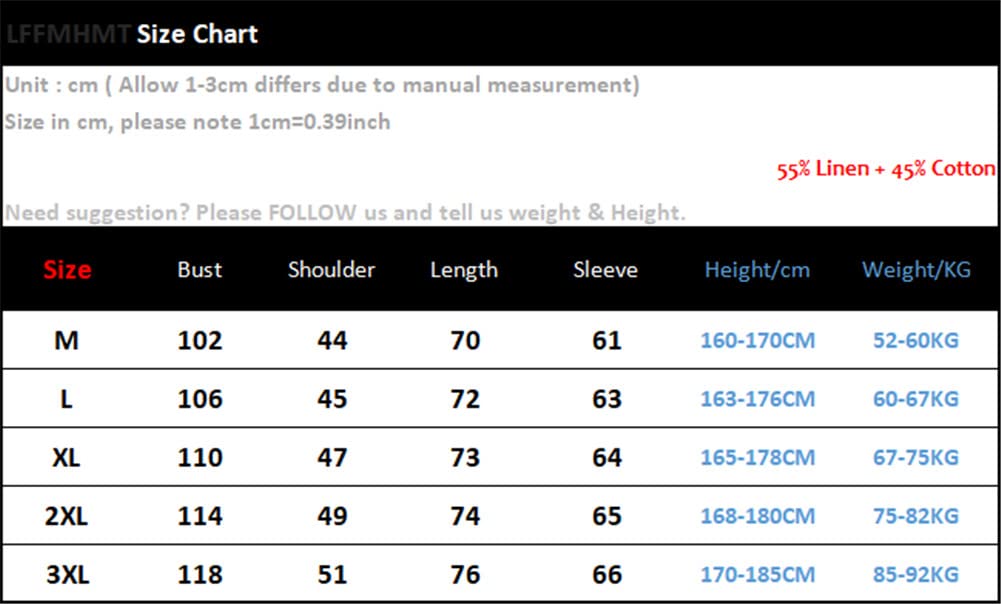Click the red 55% Linen + 45% Cotton text
The height and width of the screenshot is (604, 1001).
pos(885,169)
